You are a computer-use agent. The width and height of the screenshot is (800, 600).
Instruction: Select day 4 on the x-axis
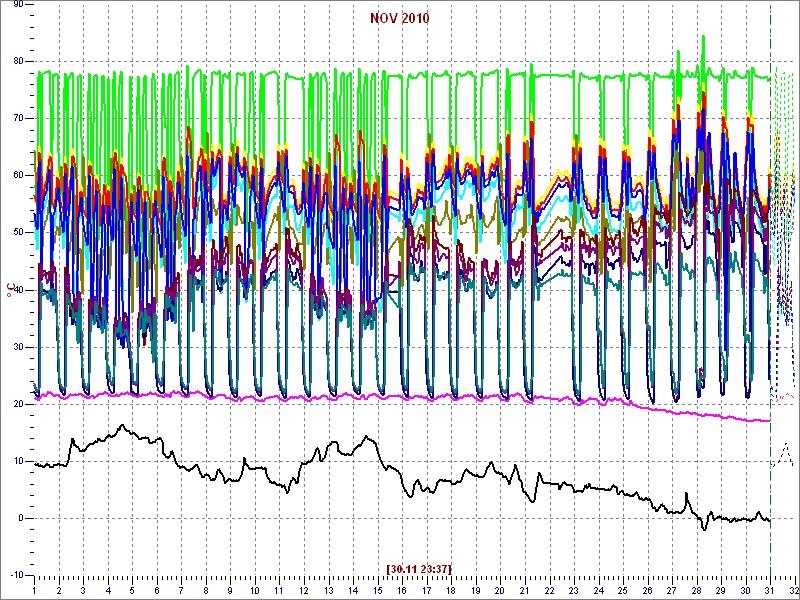pyautogui.click(x=108, y=590)
